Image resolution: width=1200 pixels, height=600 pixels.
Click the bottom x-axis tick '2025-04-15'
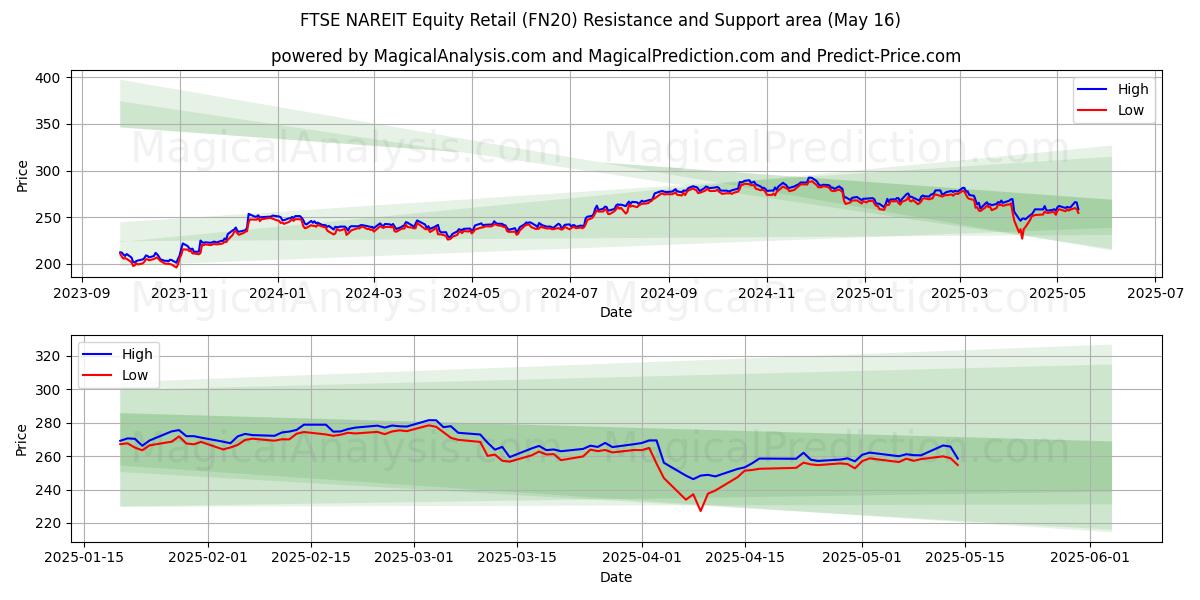coord(745,558)
